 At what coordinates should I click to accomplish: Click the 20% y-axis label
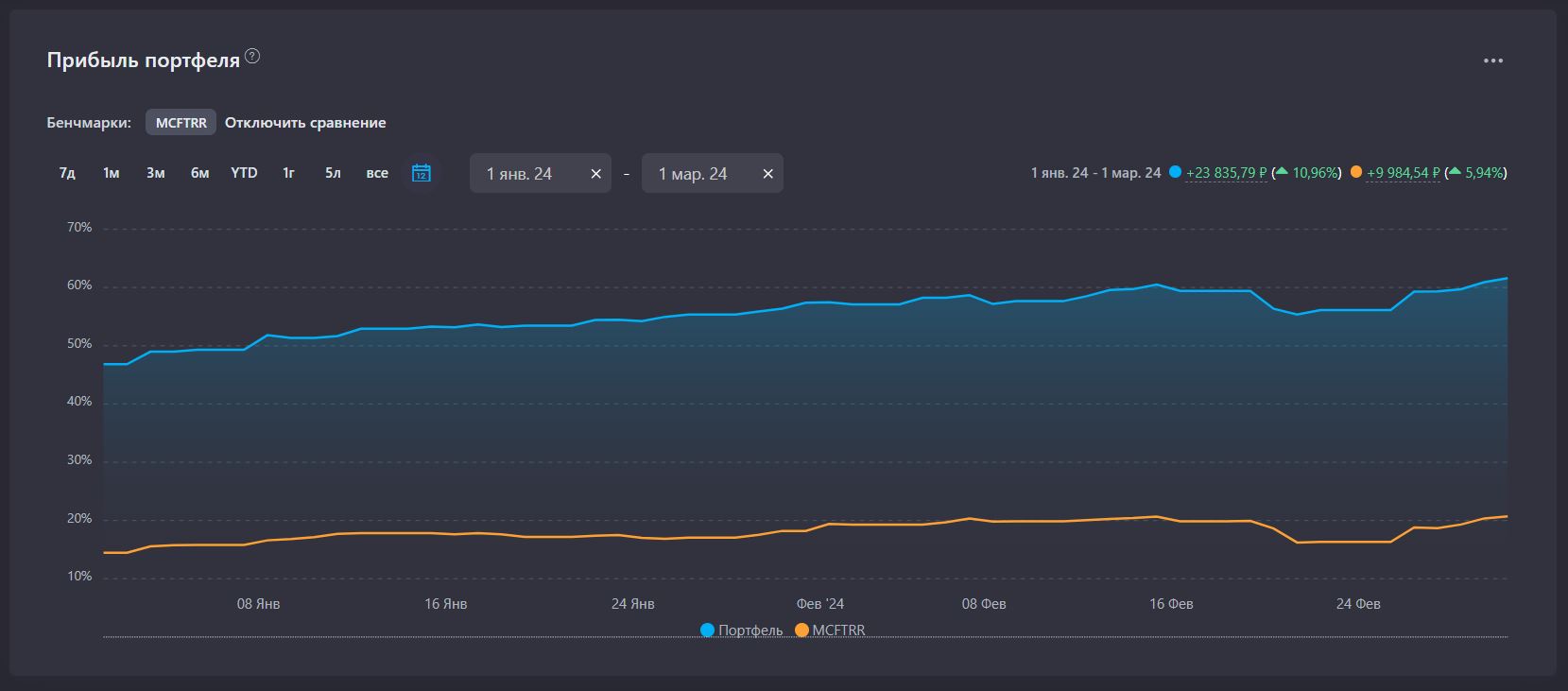click(79, 519)
